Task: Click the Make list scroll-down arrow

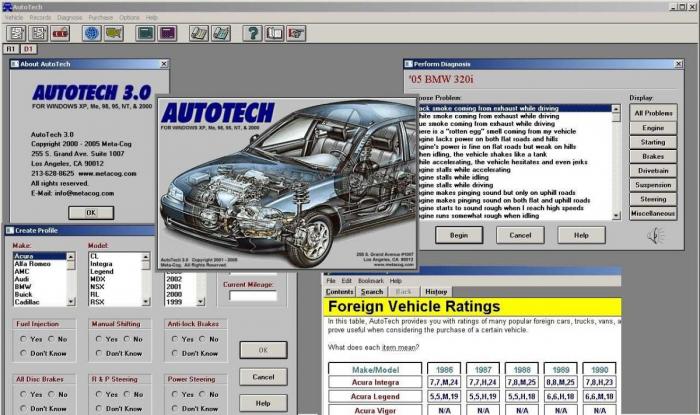Action: tap(71, 302)
